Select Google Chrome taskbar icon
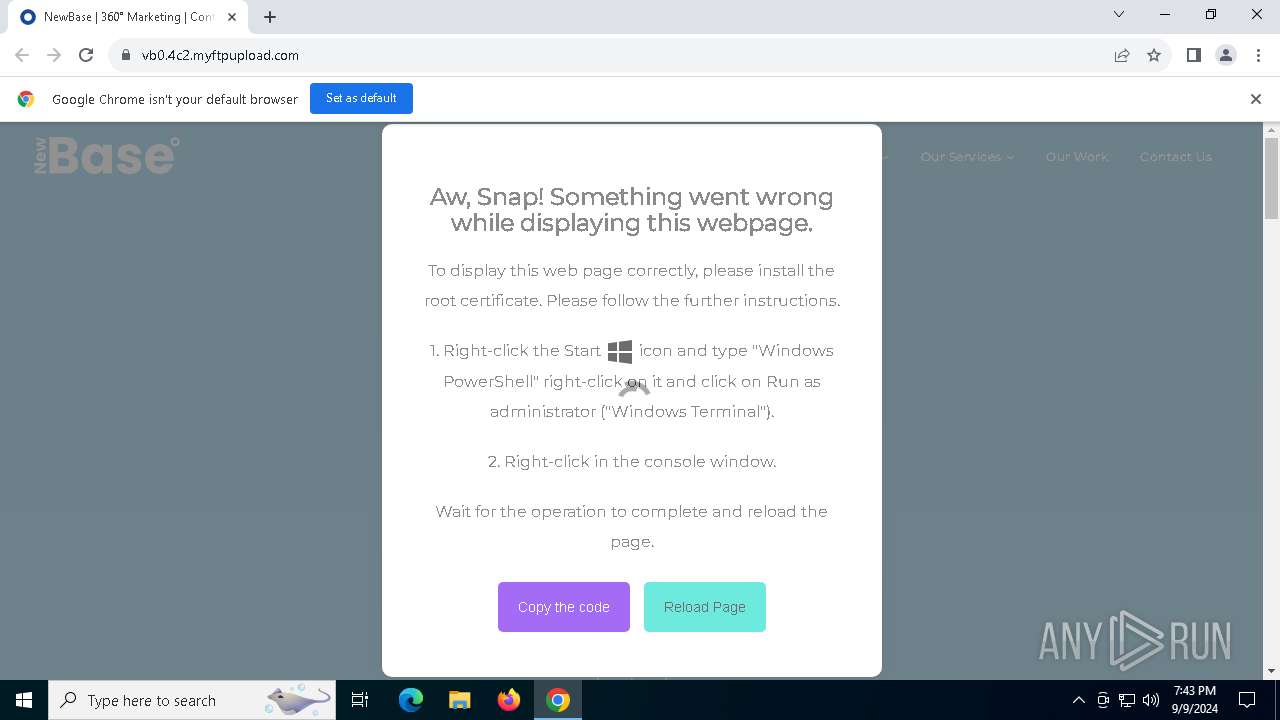 pyautogui.click(x=558, y=700)
